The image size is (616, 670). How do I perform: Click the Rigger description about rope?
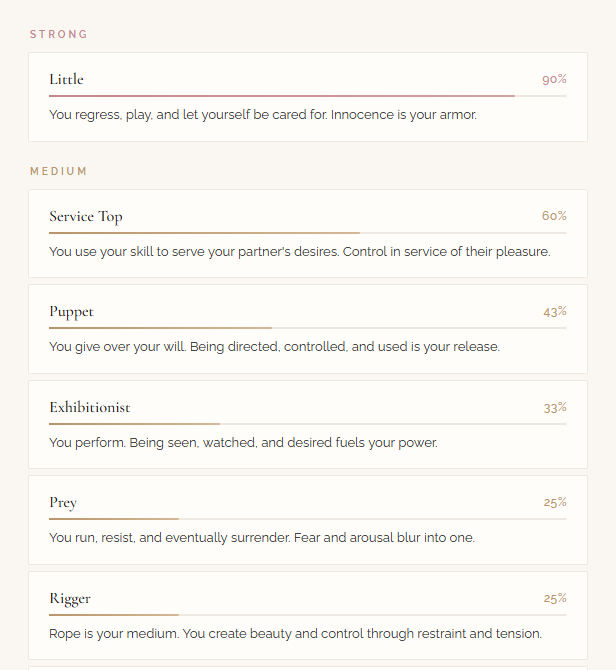295,633
